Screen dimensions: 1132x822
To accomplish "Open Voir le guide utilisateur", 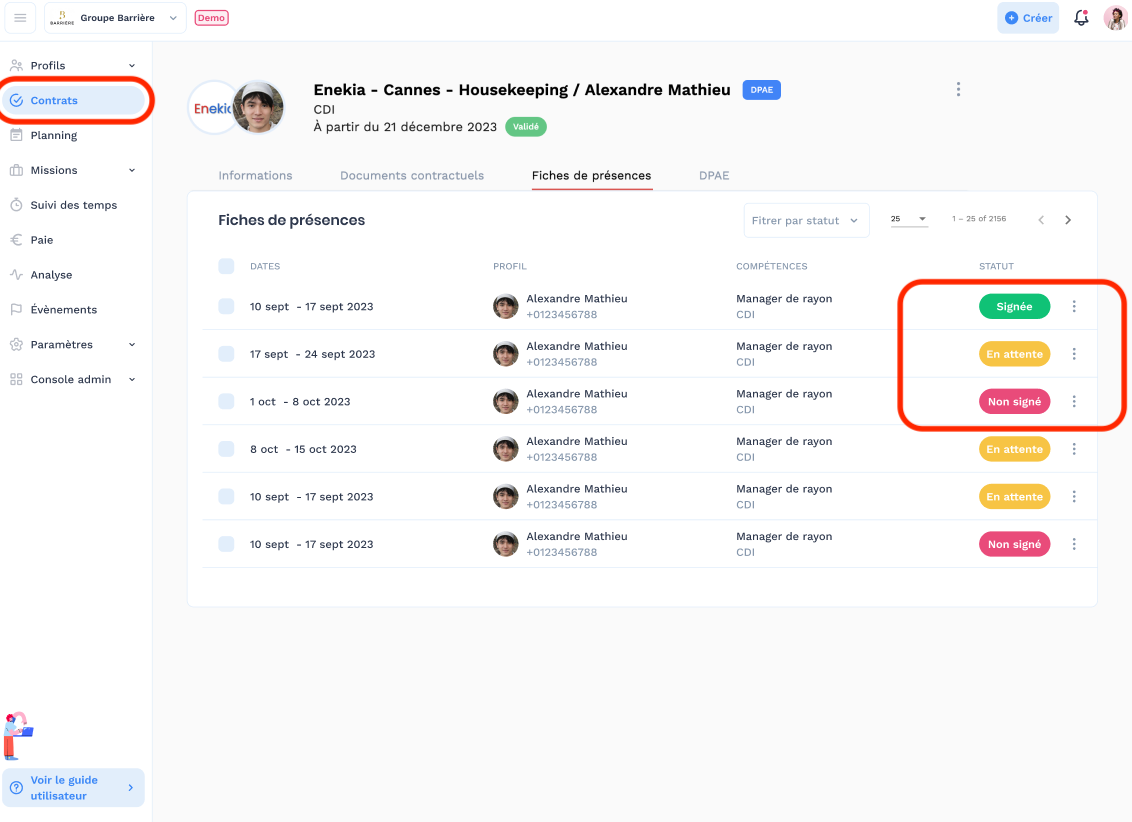I will [x=74, y=788].
